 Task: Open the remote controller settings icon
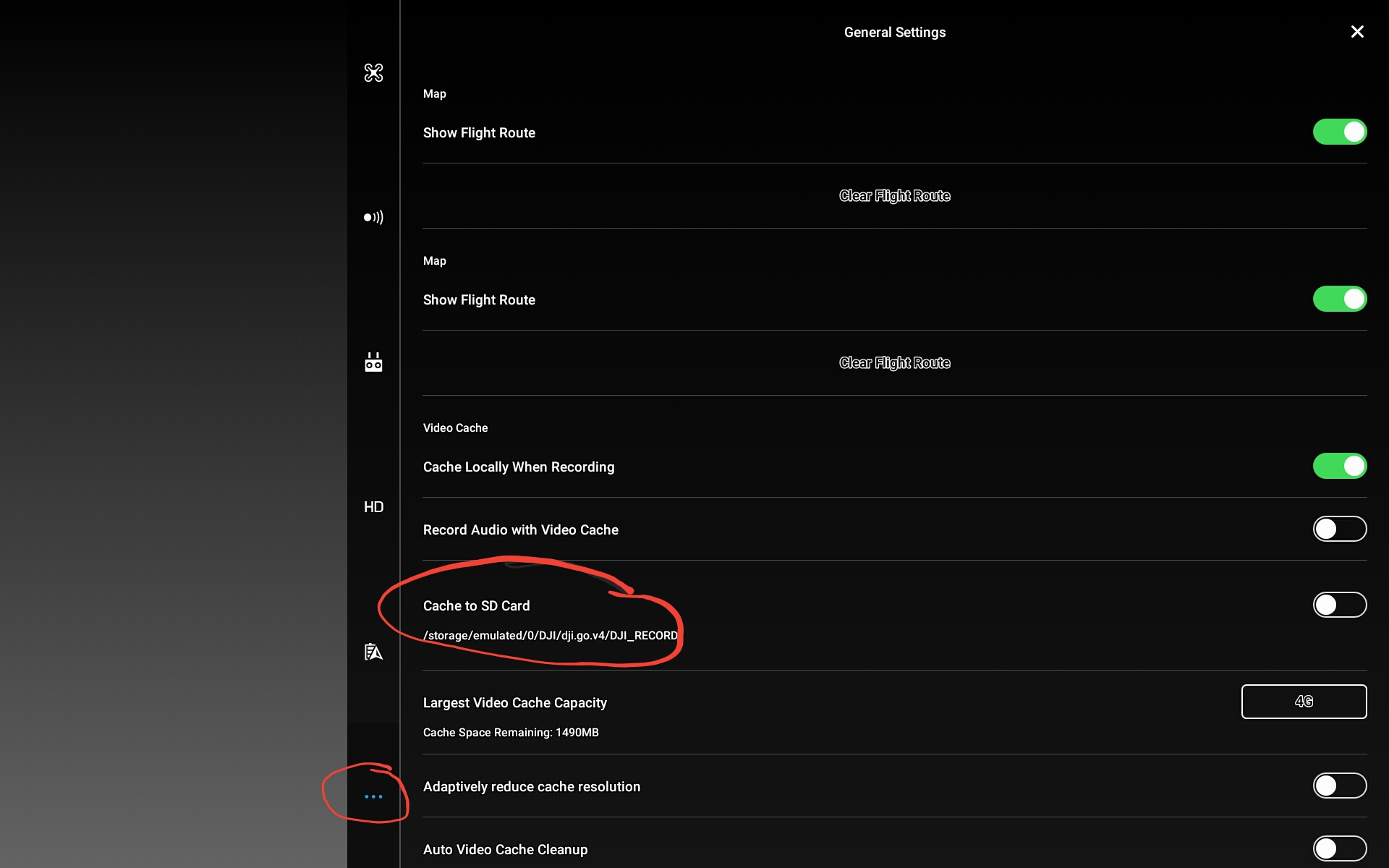[373, 362]
